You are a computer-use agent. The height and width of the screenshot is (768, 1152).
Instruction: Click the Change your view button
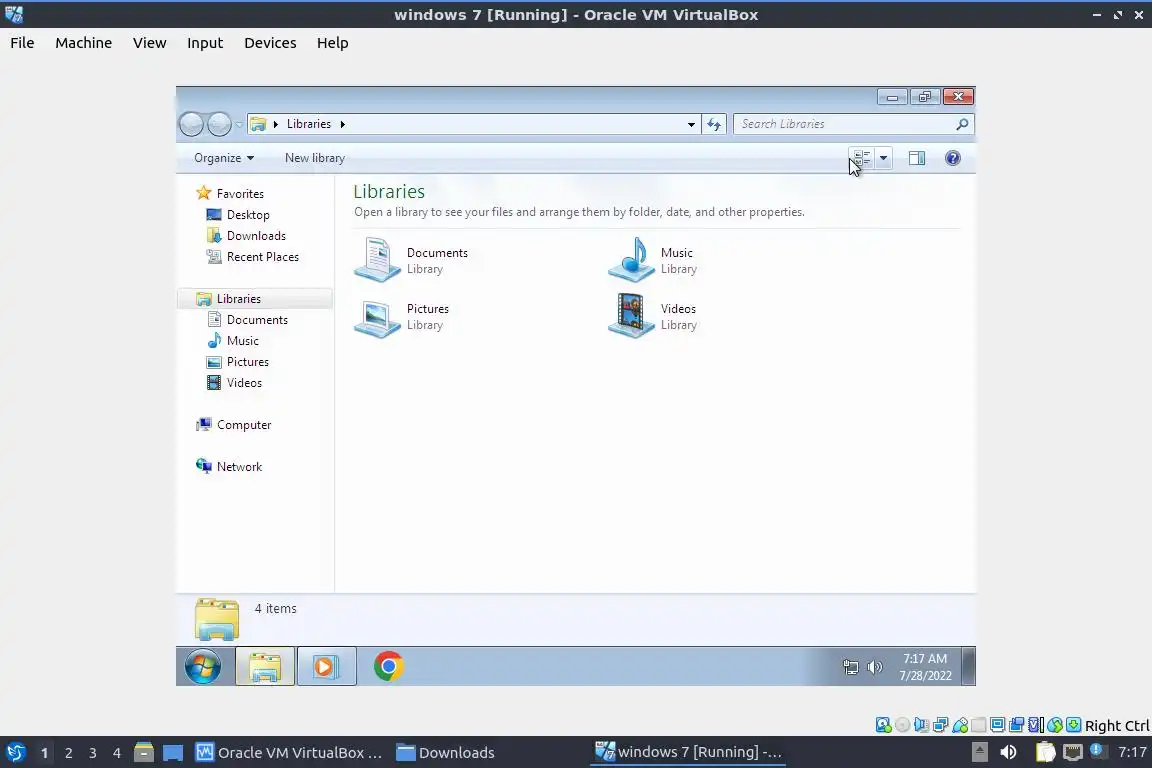861,158
